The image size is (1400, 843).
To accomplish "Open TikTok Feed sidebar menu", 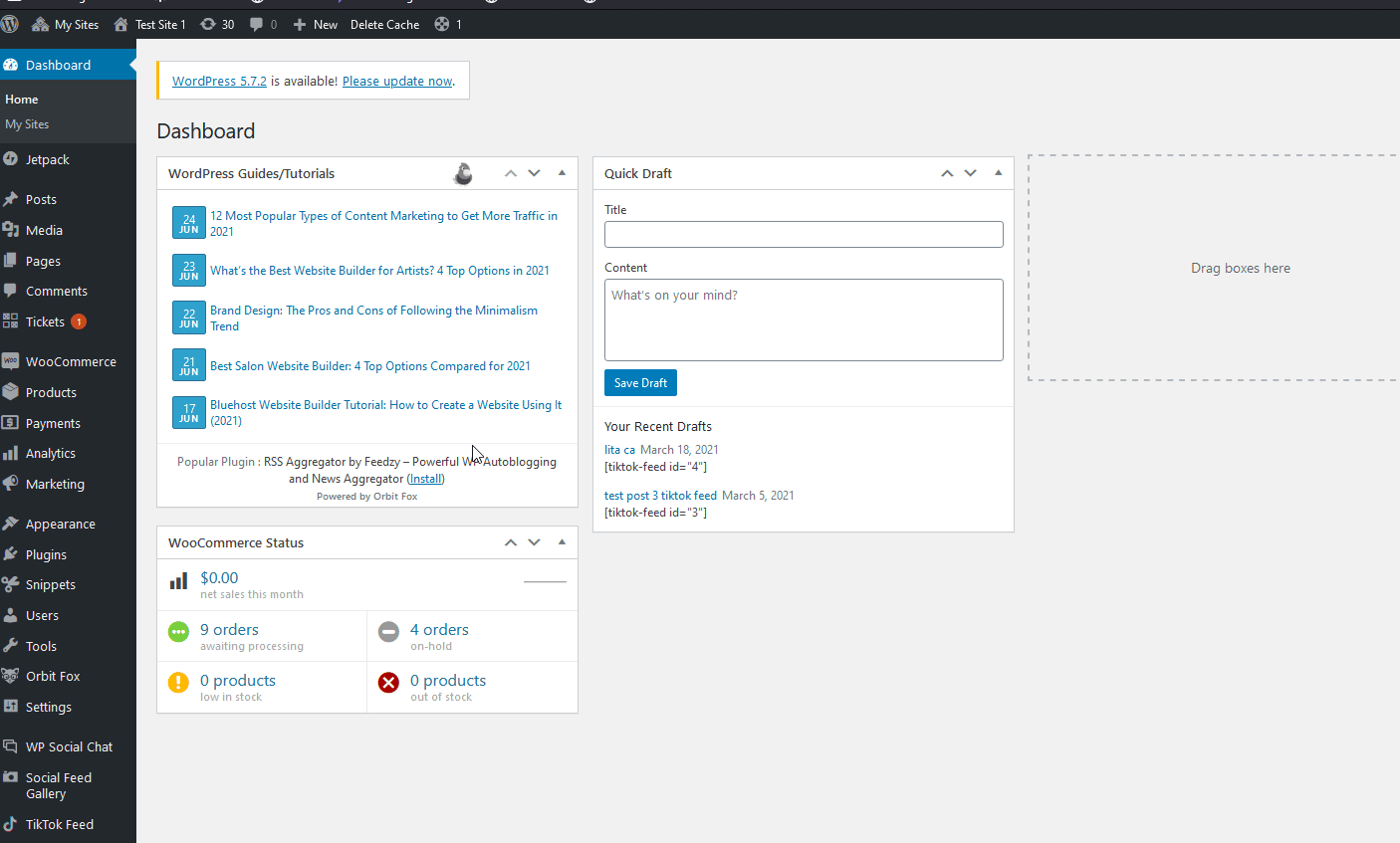I will 68,824.
